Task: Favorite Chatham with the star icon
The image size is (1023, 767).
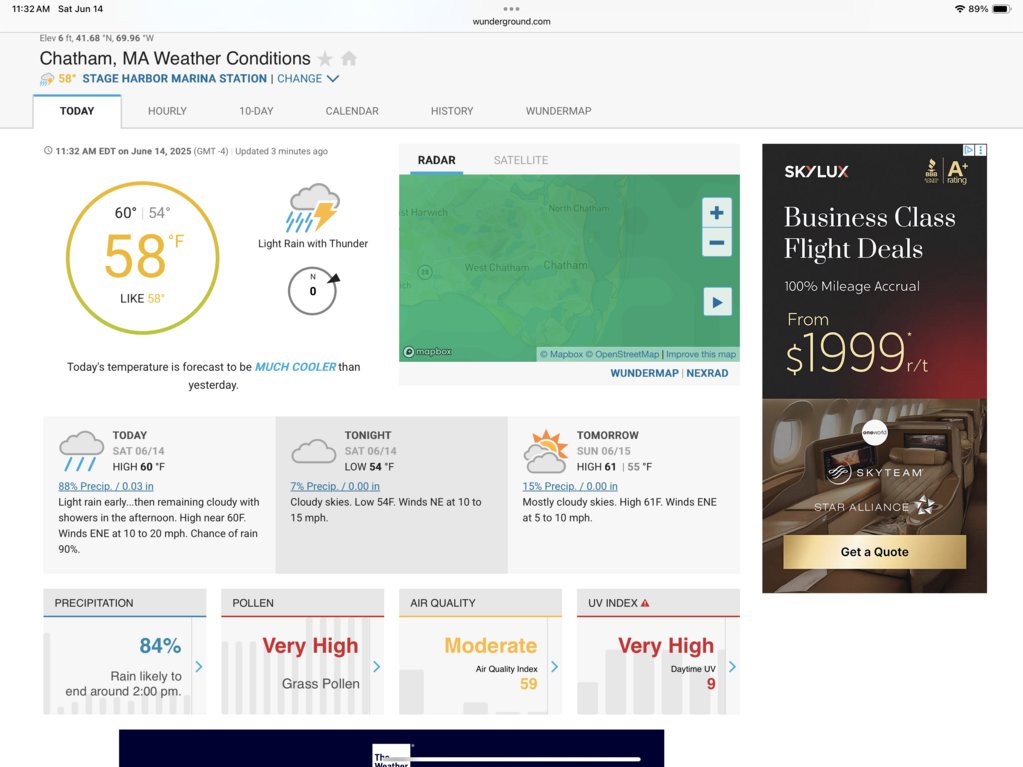Action: pyautogui.click(x=324, y=59)
